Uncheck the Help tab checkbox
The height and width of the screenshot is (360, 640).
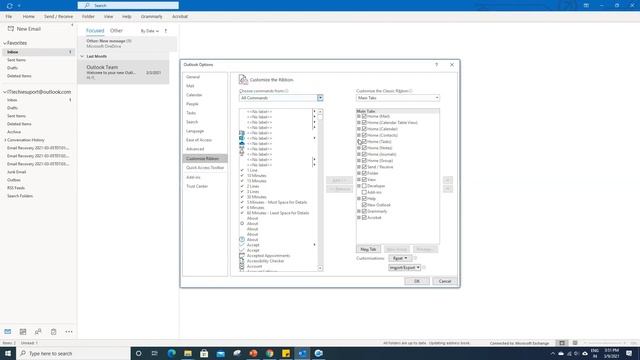[364, 198]
